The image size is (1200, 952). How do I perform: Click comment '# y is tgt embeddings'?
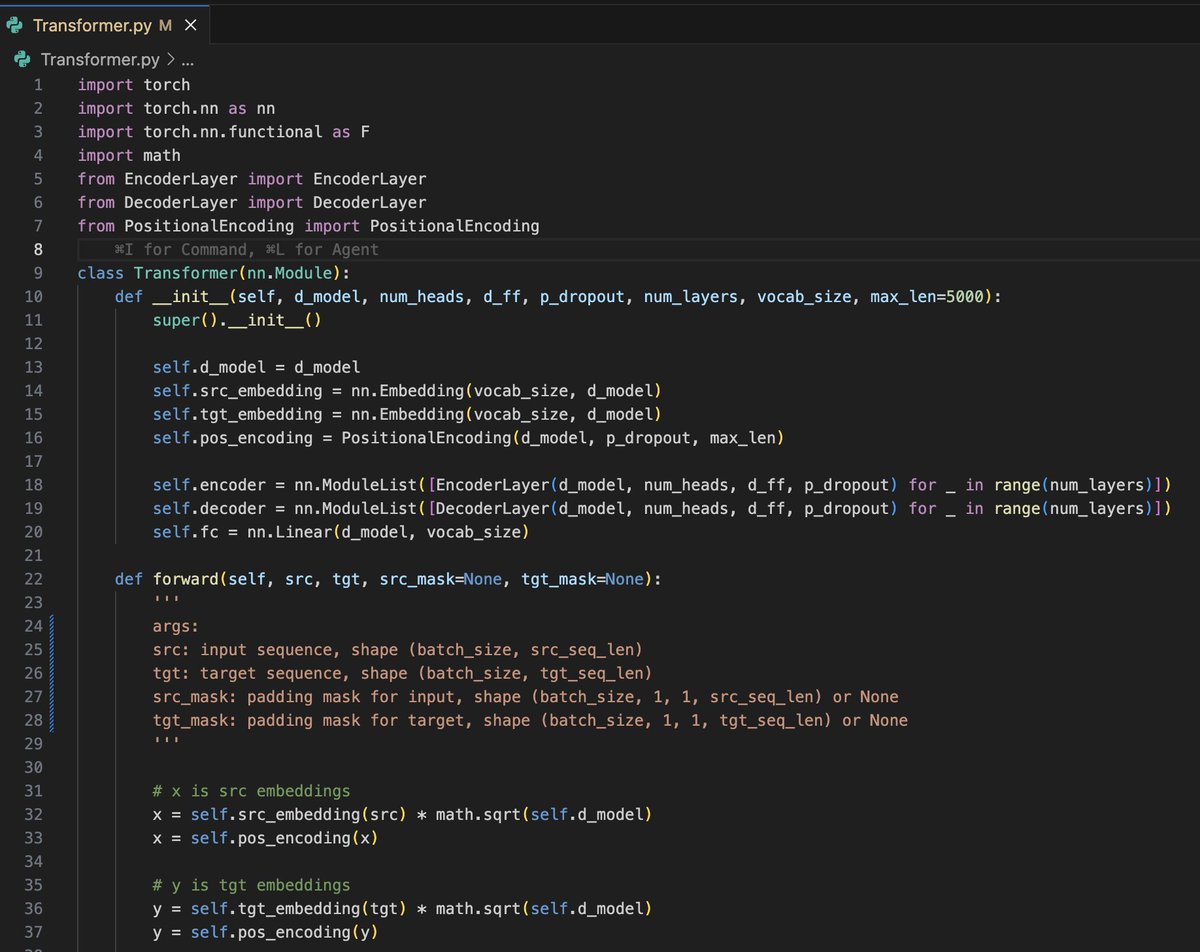251,885
